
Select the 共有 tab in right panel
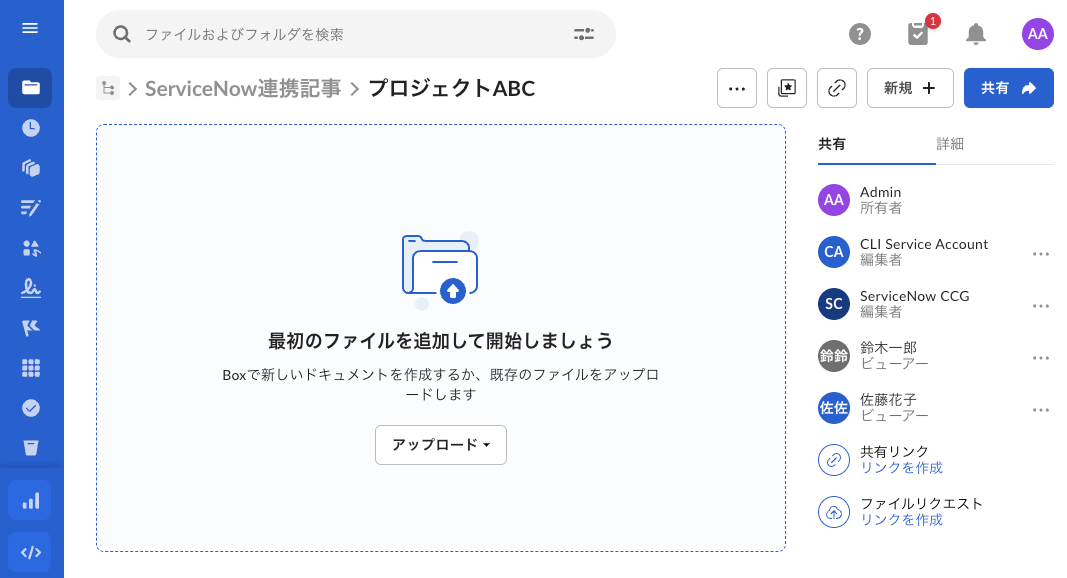pos(834,144)
